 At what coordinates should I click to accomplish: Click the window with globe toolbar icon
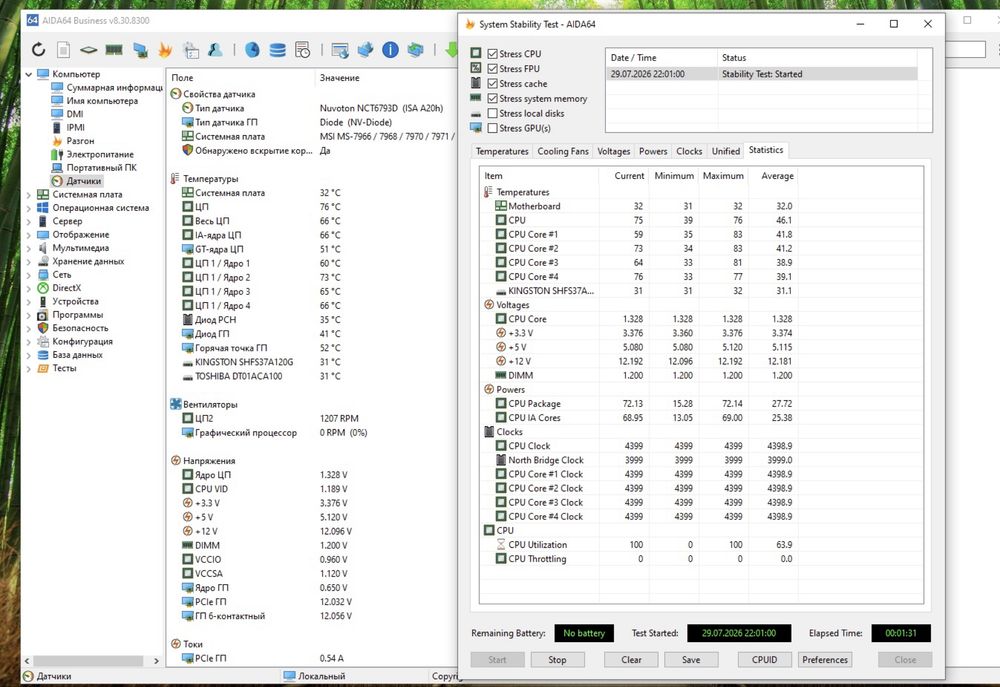tap(341, 49)
